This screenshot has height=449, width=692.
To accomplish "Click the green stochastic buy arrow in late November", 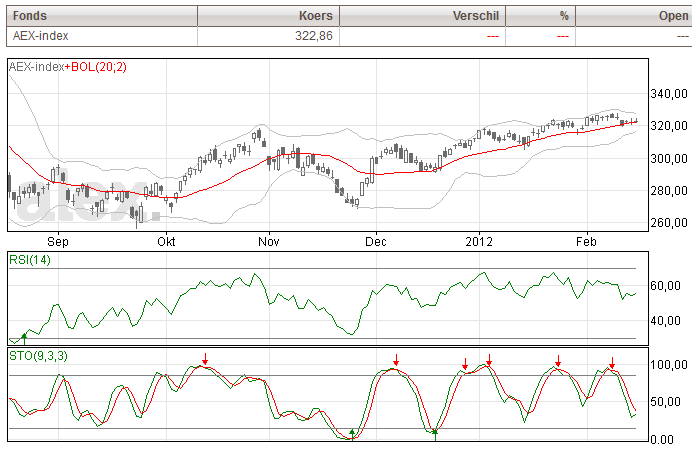I will click(352, 434).
